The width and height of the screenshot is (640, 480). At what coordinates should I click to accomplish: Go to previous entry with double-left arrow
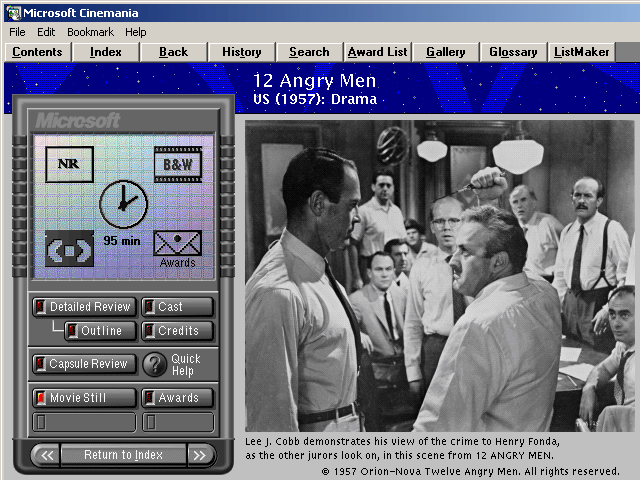point(46,455)
